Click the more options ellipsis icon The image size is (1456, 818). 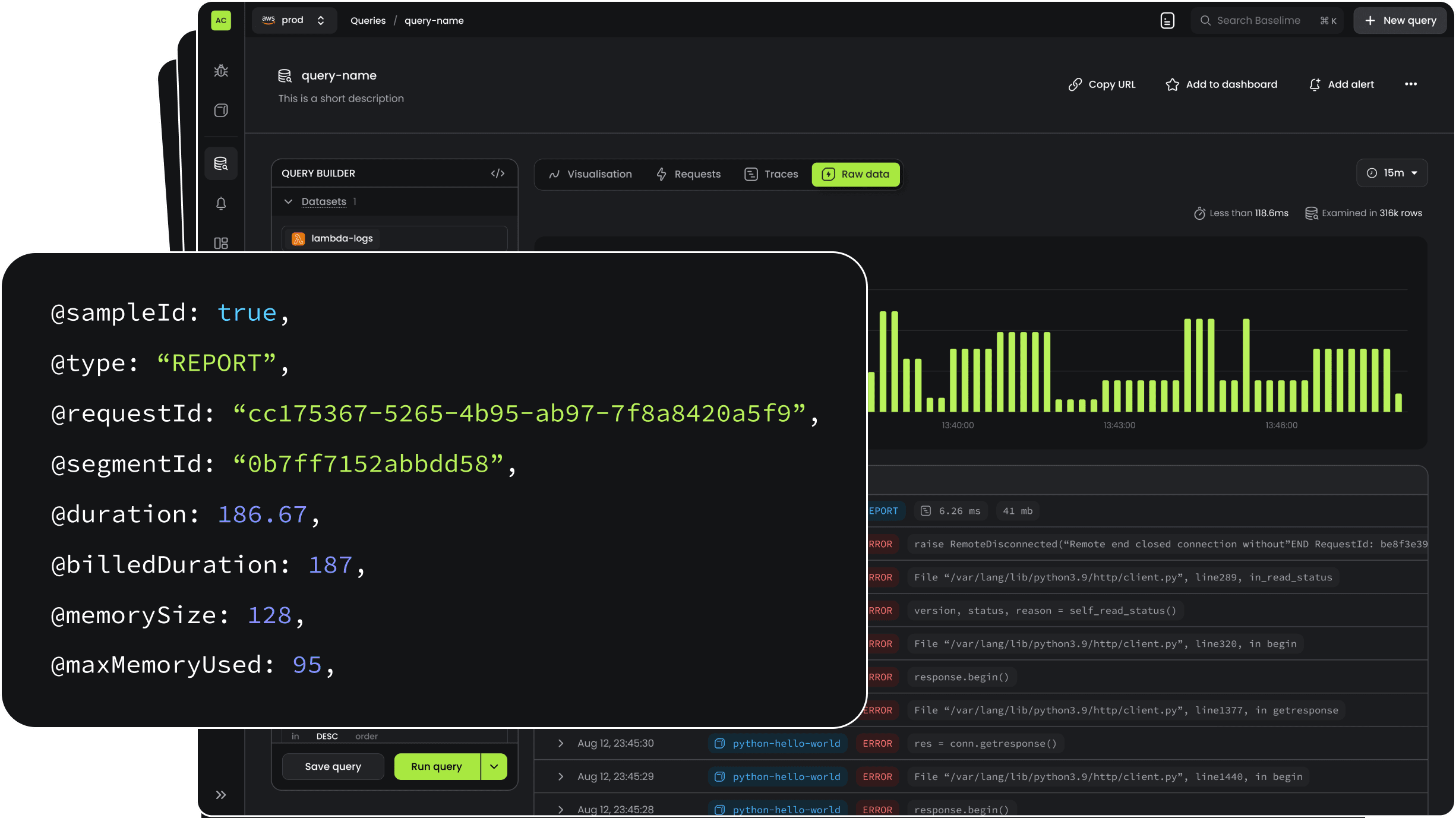[1410, 84]
